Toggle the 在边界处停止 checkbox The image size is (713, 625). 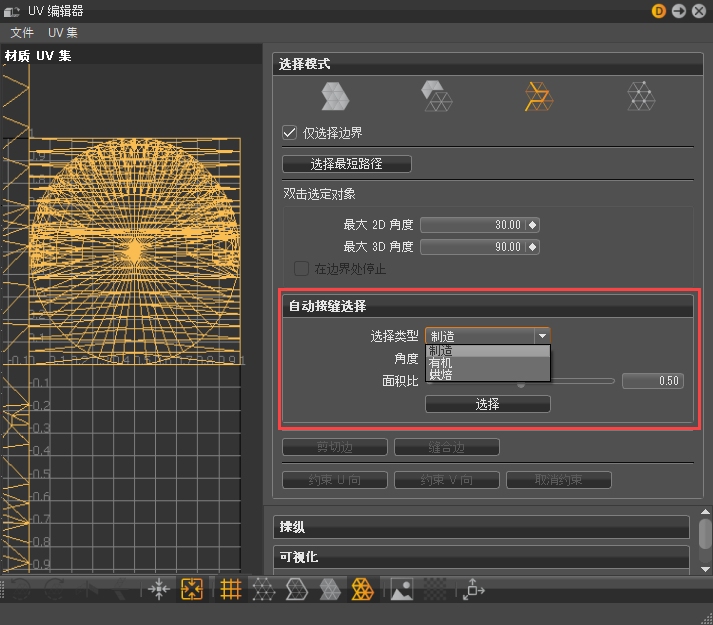[301, 268]
